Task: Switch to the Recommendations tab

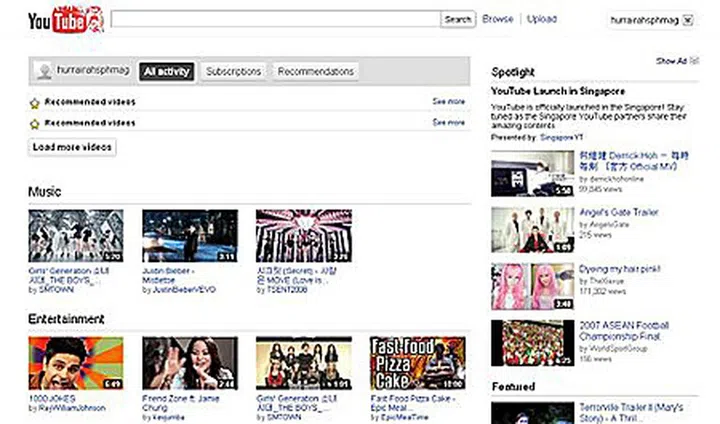Action: pos(315,71)
